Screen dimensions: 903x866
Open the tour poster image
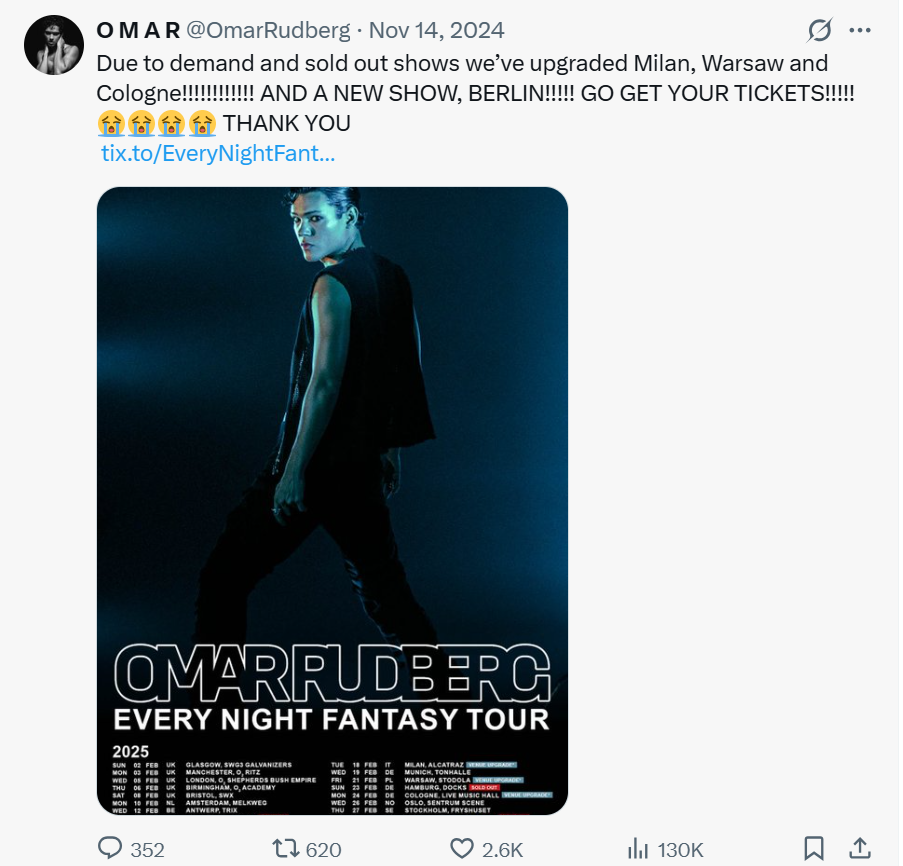pyautogui.click(x=332, y=420)
